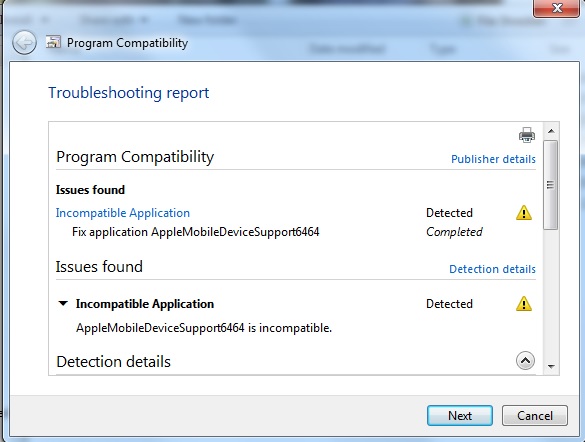Click the scrollbar track below thumb
This screenshot has width=585, height=442.
[551, 295]
